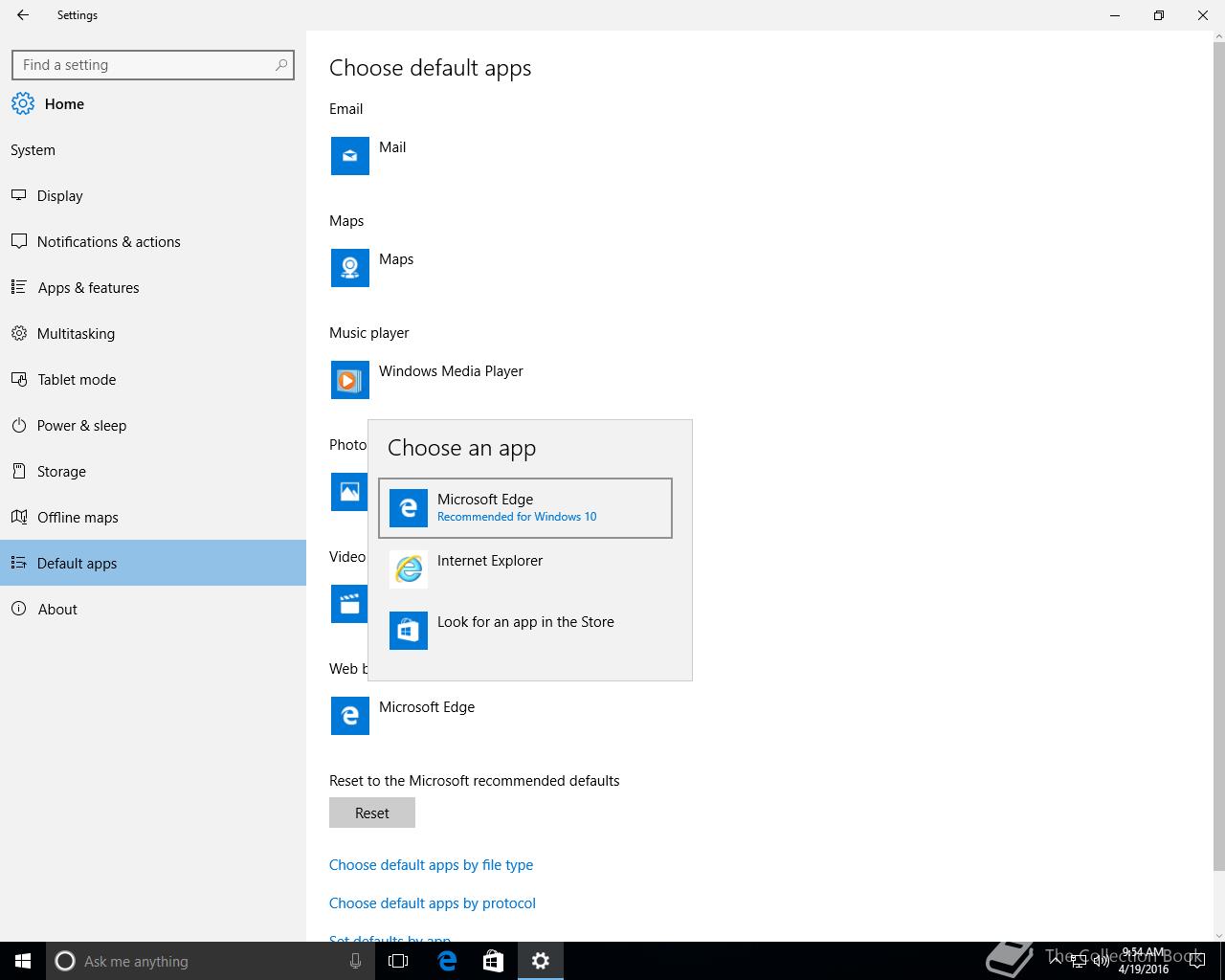
Task: Open Offline maps settings
Action: [153, 517]
